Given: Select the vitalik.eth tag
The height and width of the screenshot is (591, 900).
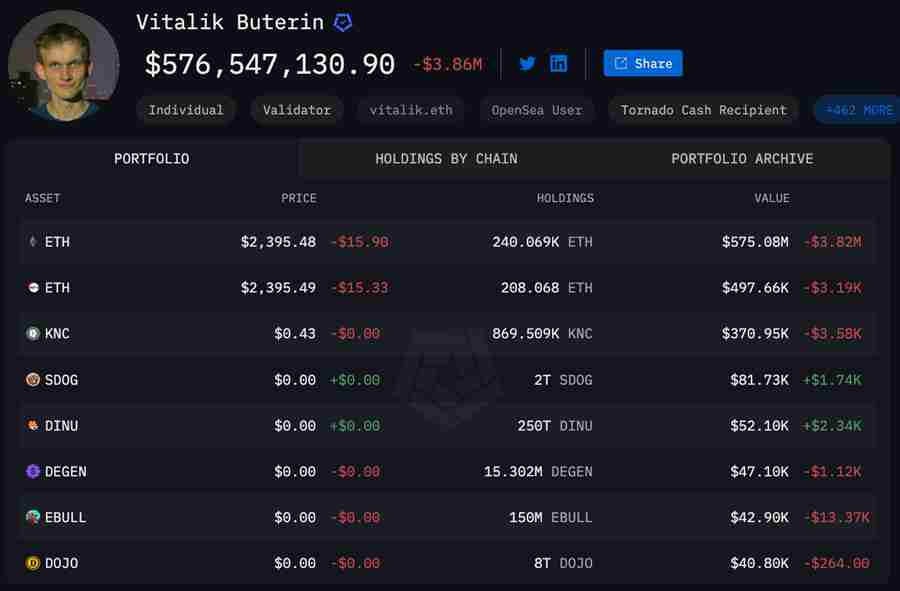Looking at the screenshot, I should click(x=411, y=110).
